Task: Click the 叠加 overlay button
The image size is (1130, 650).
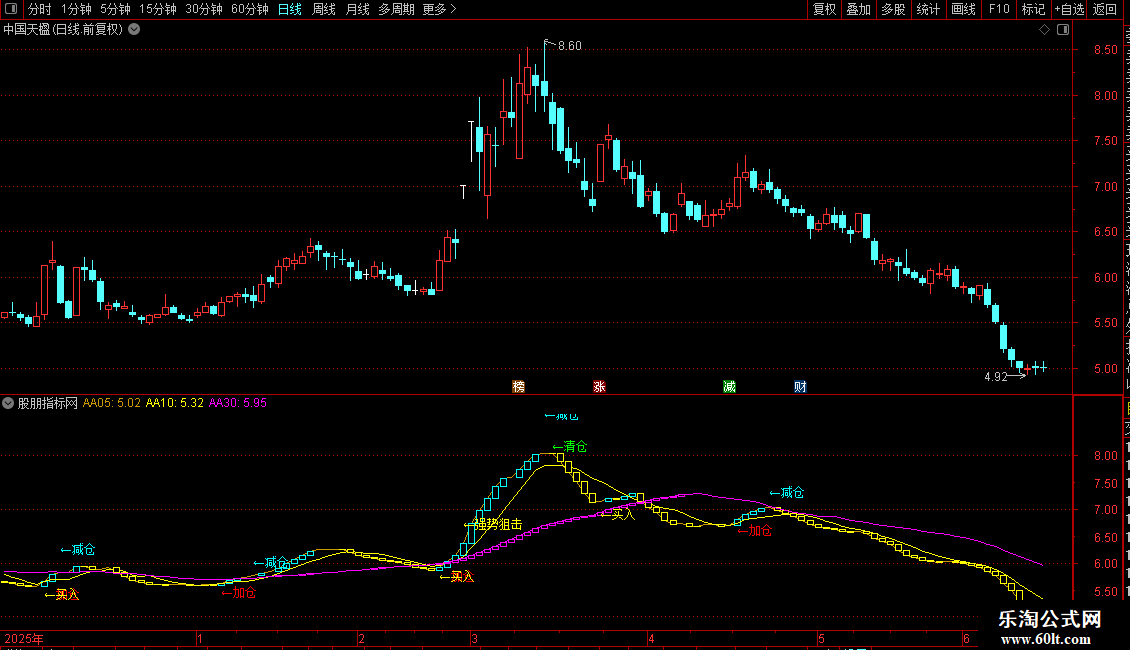Action: (x=859, y=9)
